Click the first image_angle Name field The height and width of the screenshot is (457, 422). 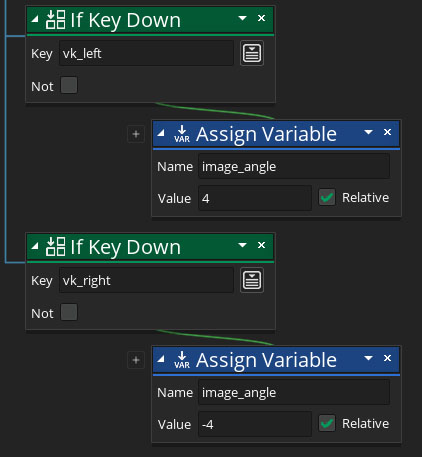coord(294,166)
